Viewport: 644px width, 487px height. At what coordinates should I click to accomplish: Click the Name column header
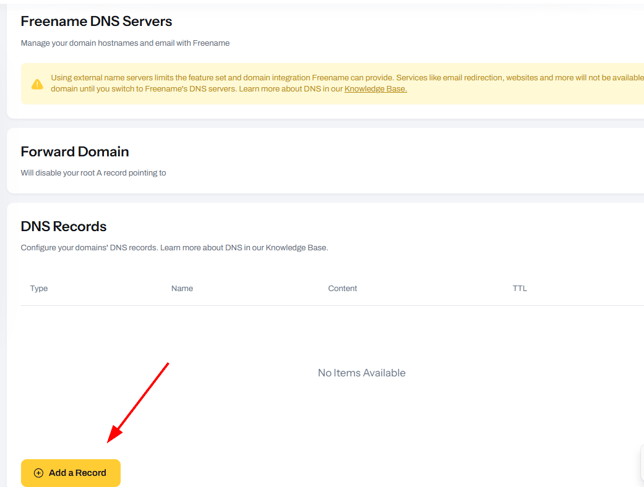[x=182, y=288]
